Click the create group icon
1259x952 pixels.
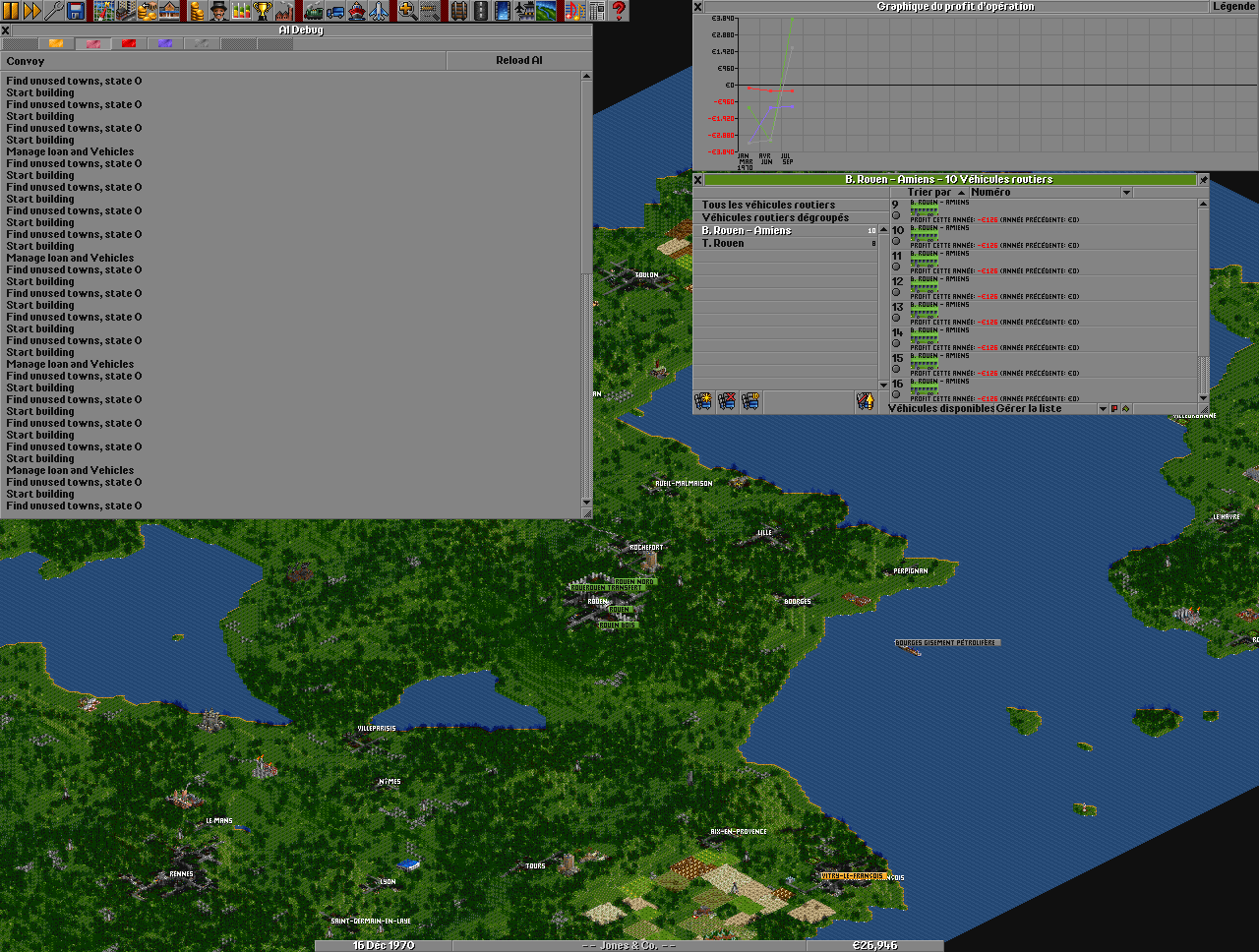(703, 401)
